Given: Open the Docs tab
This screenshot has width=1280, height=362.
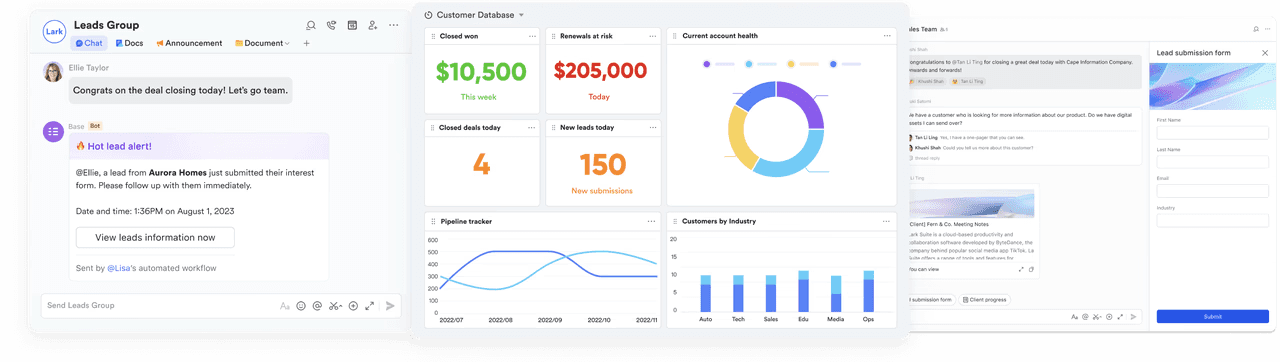Looking at the screenshot, I should [x=129, y=43].
